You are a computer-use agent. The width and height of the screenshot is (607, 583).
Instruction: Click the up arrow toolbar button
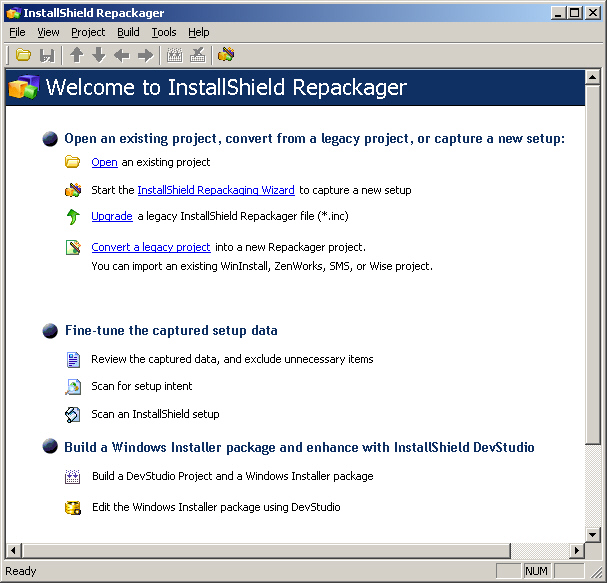(x=77, y=55)
